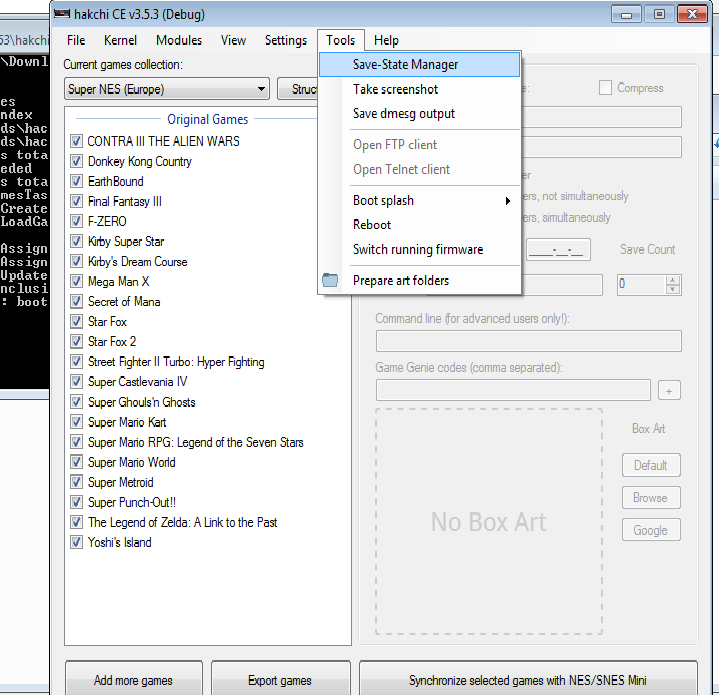Uncheck CONTRA III THE ALIEN WARS

click(76, 141)
